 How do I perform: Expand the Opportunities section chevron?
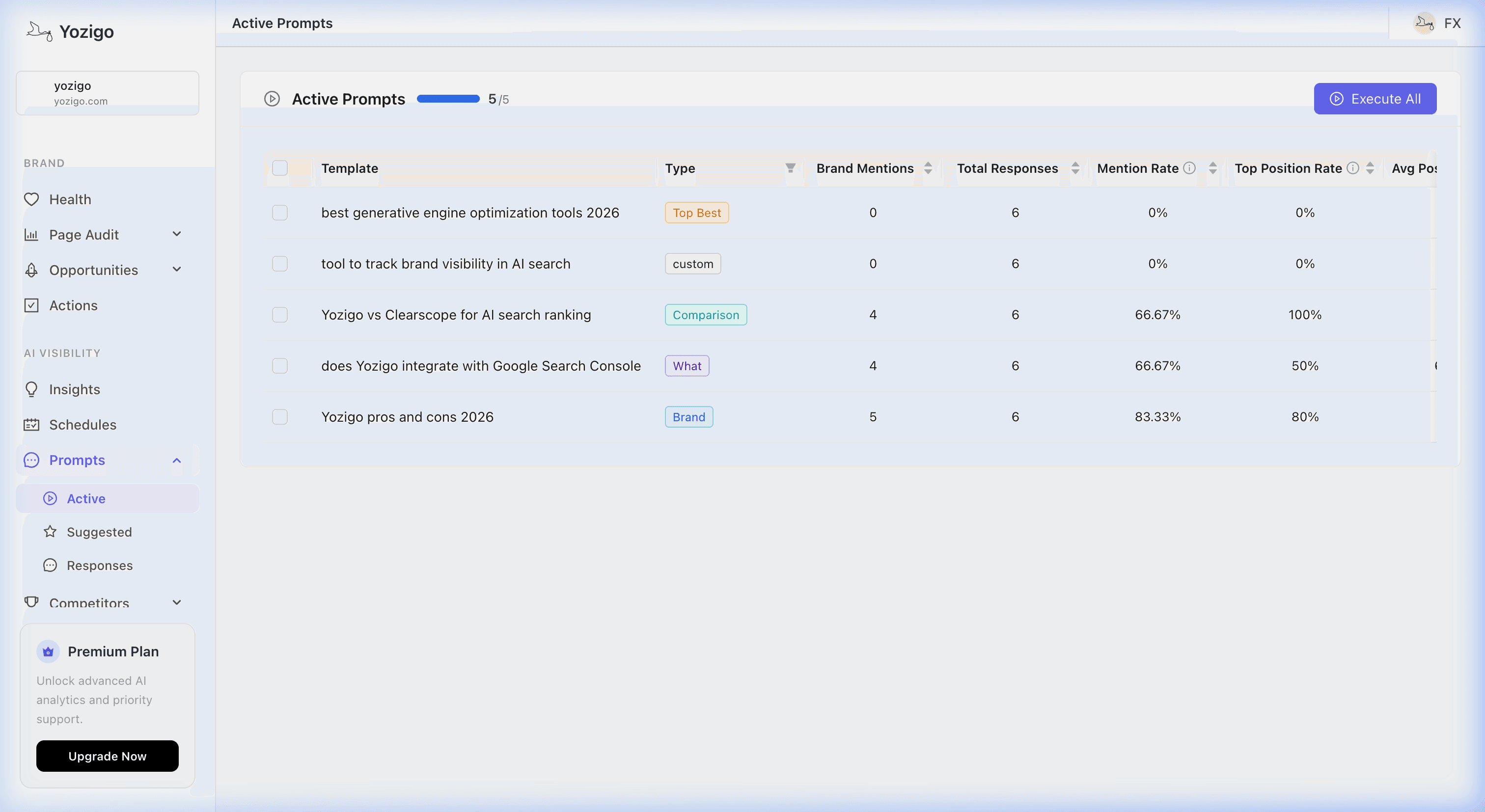pyautogui.click(x=177, y=269)
